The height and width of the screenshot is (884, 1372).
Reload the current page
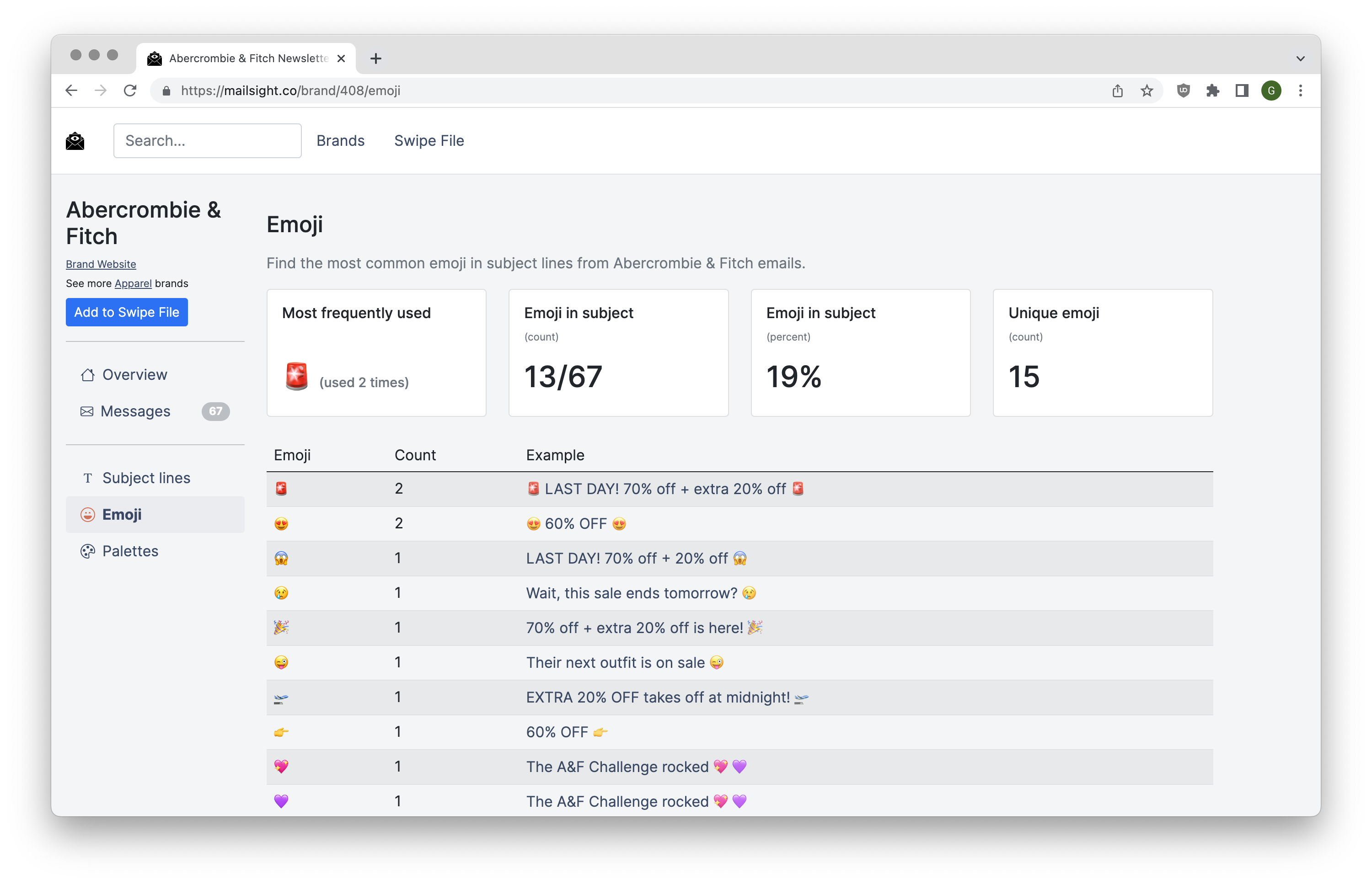(130, 91)
